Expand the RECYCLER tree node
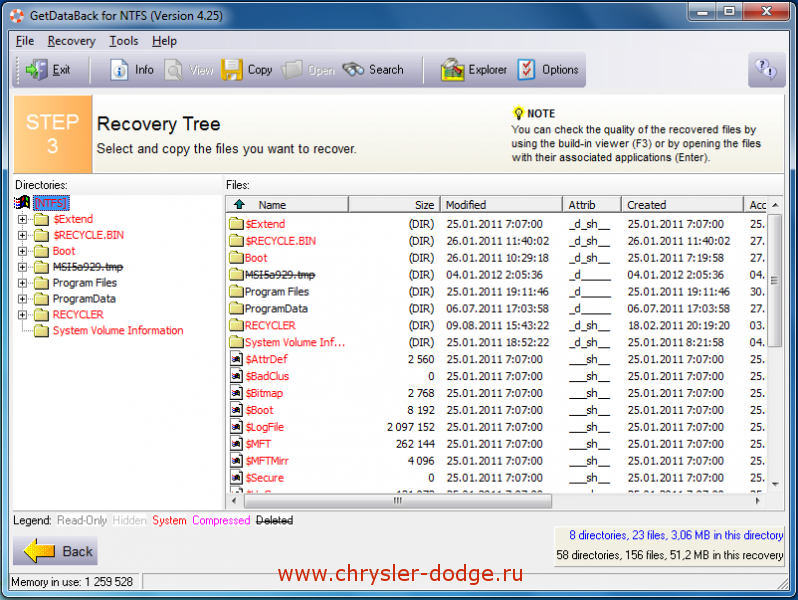The height and width of the screenshot is (600, 798). coord(22,315)
